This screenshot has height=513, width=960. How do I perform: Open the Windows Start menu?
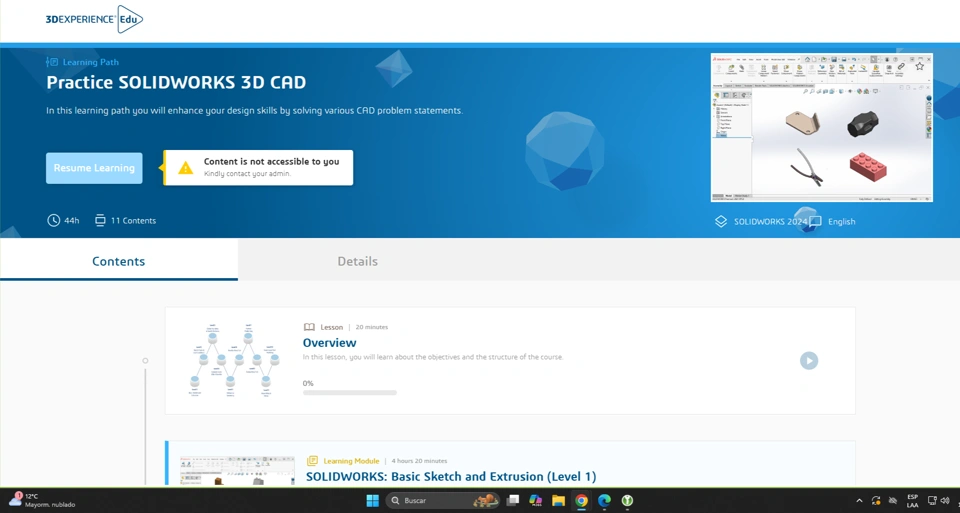[372, 500]
